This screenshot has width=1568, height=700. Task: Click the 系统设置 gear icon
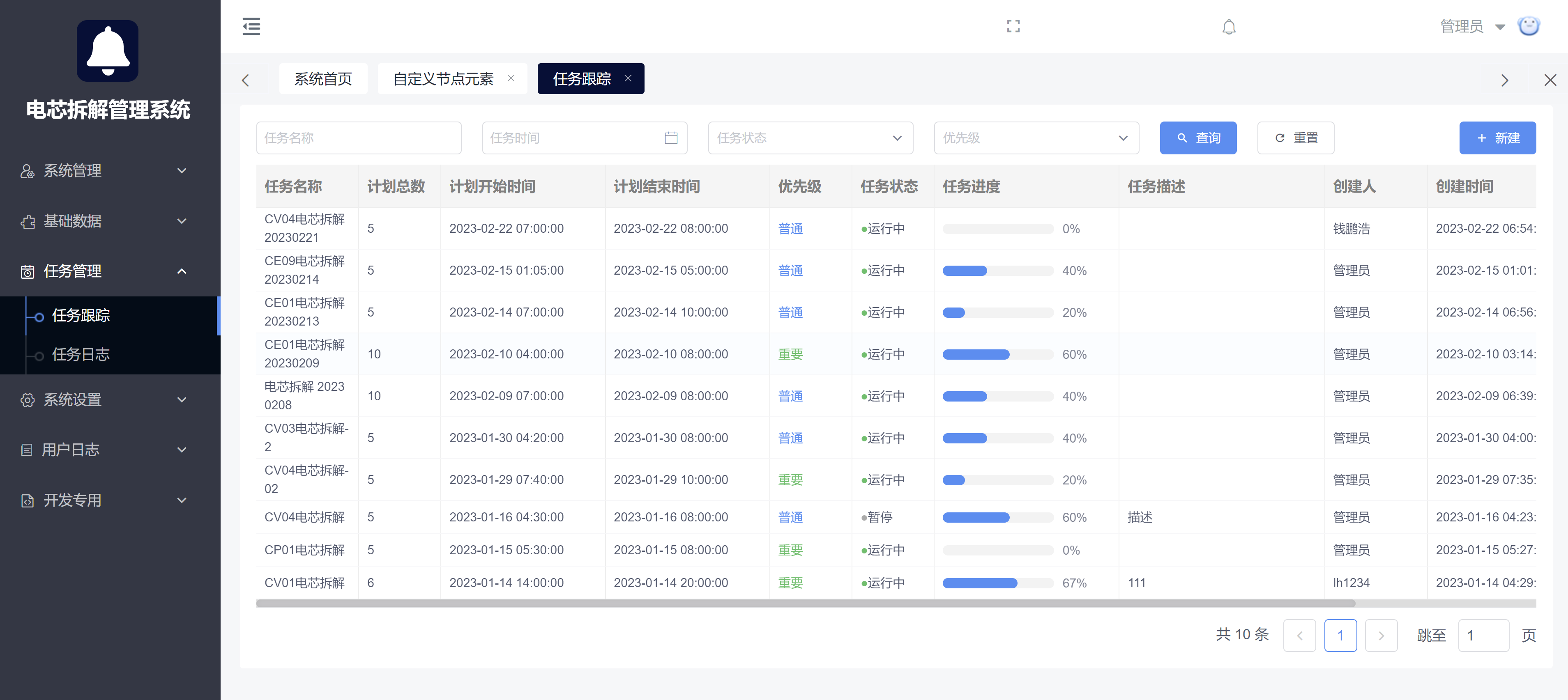tap(28, 400)
